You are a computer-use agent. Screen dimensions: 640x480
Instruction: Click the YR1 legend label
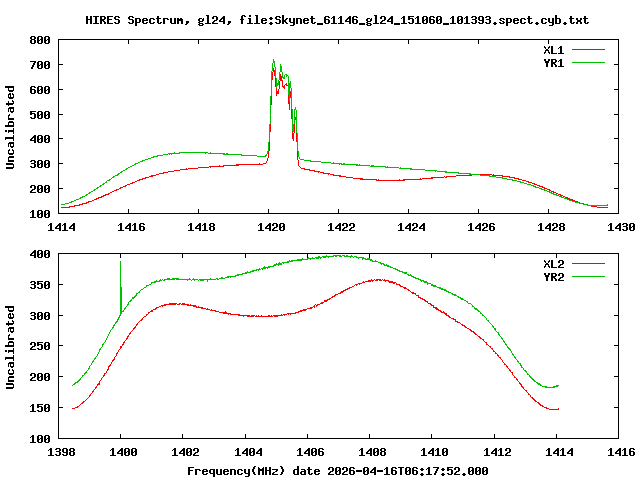coord(553,63)
